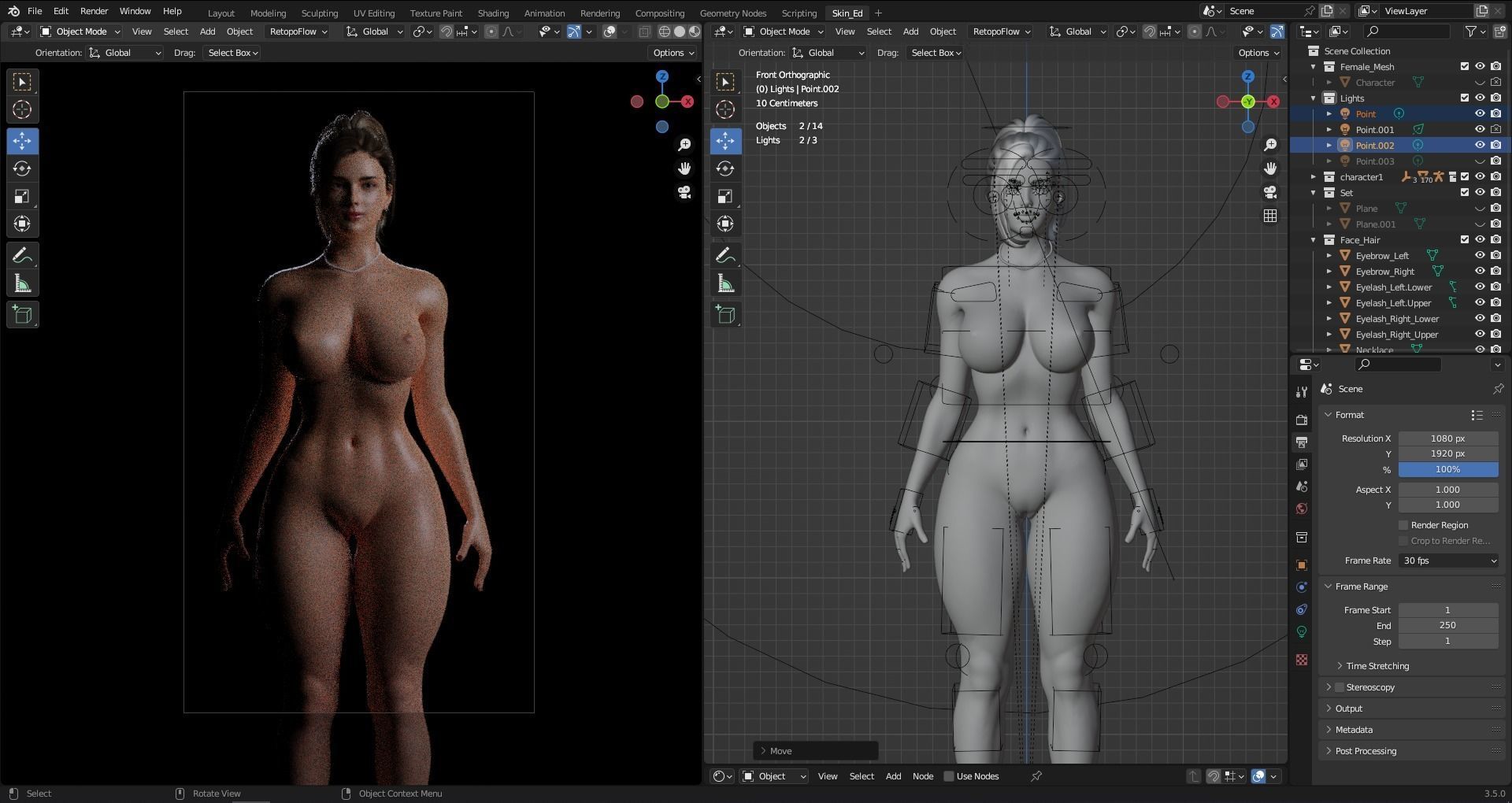Screen dimensions: 1512x803
Task: Open the File menu
Action: click(x=35, y=11)
